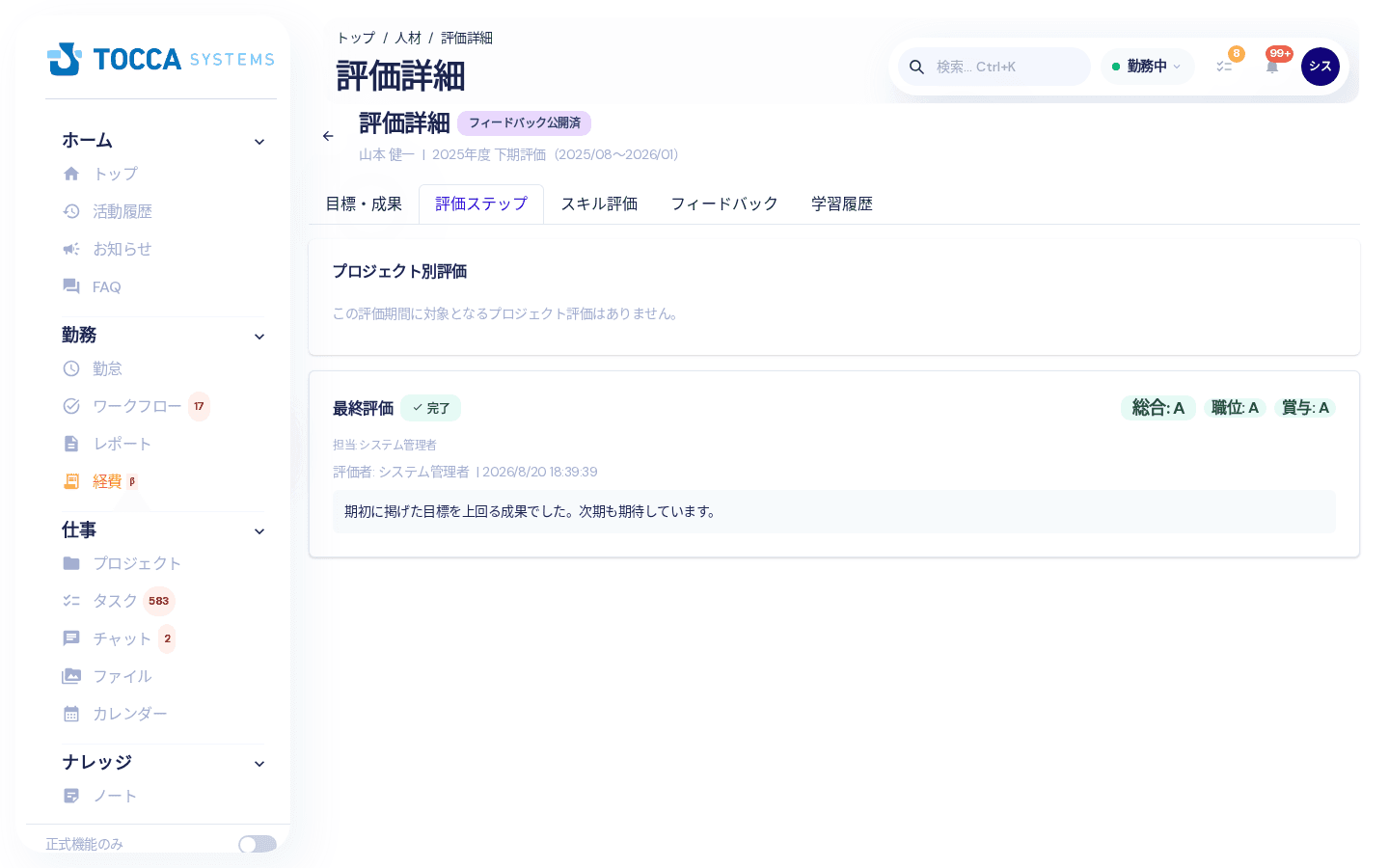Click the トップ breadcrumb link
Screen dimensions: 1389x868
point(356,38)
